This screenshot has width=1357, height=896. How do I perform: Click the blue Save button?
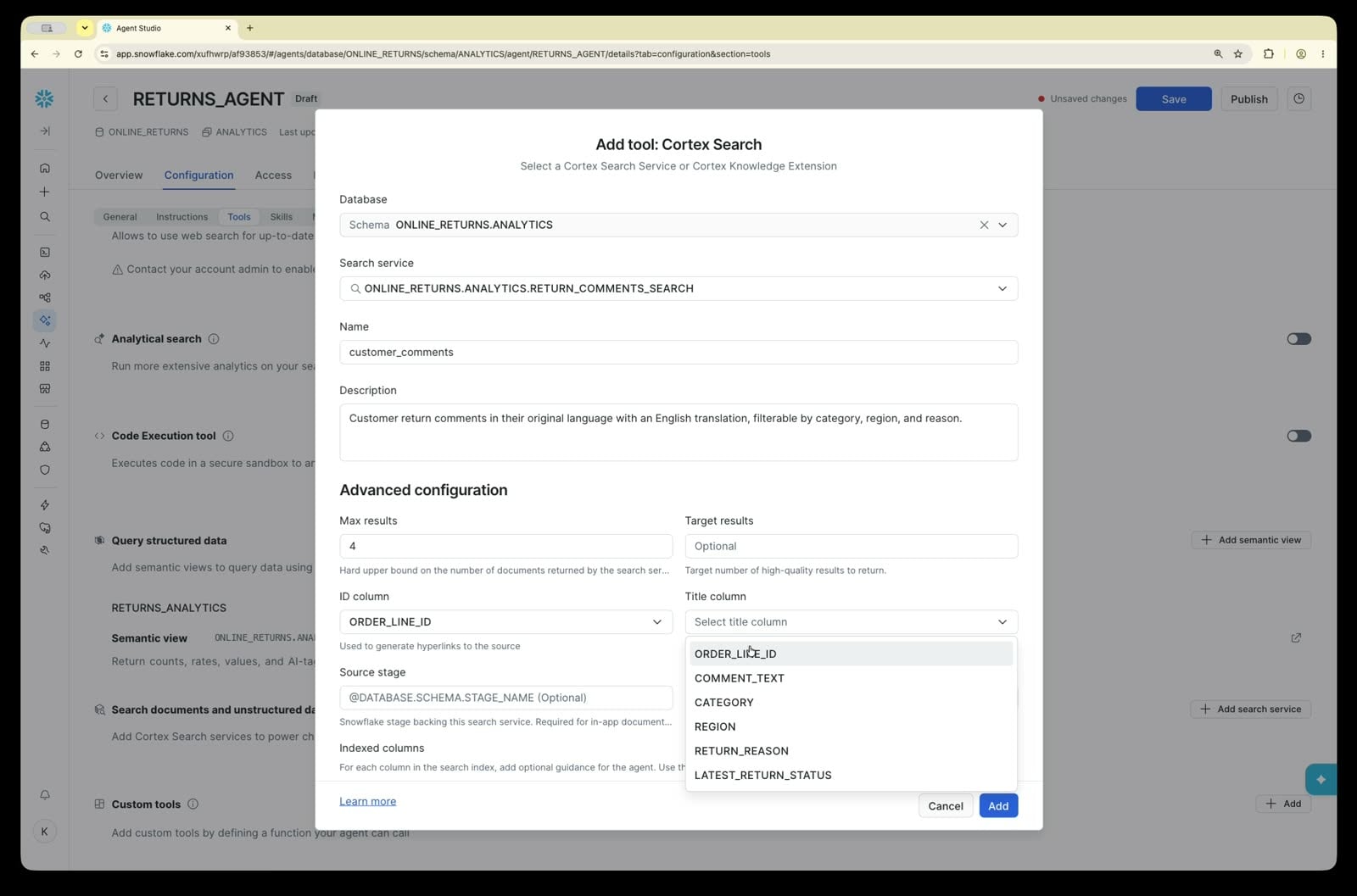pos(1174,98)
